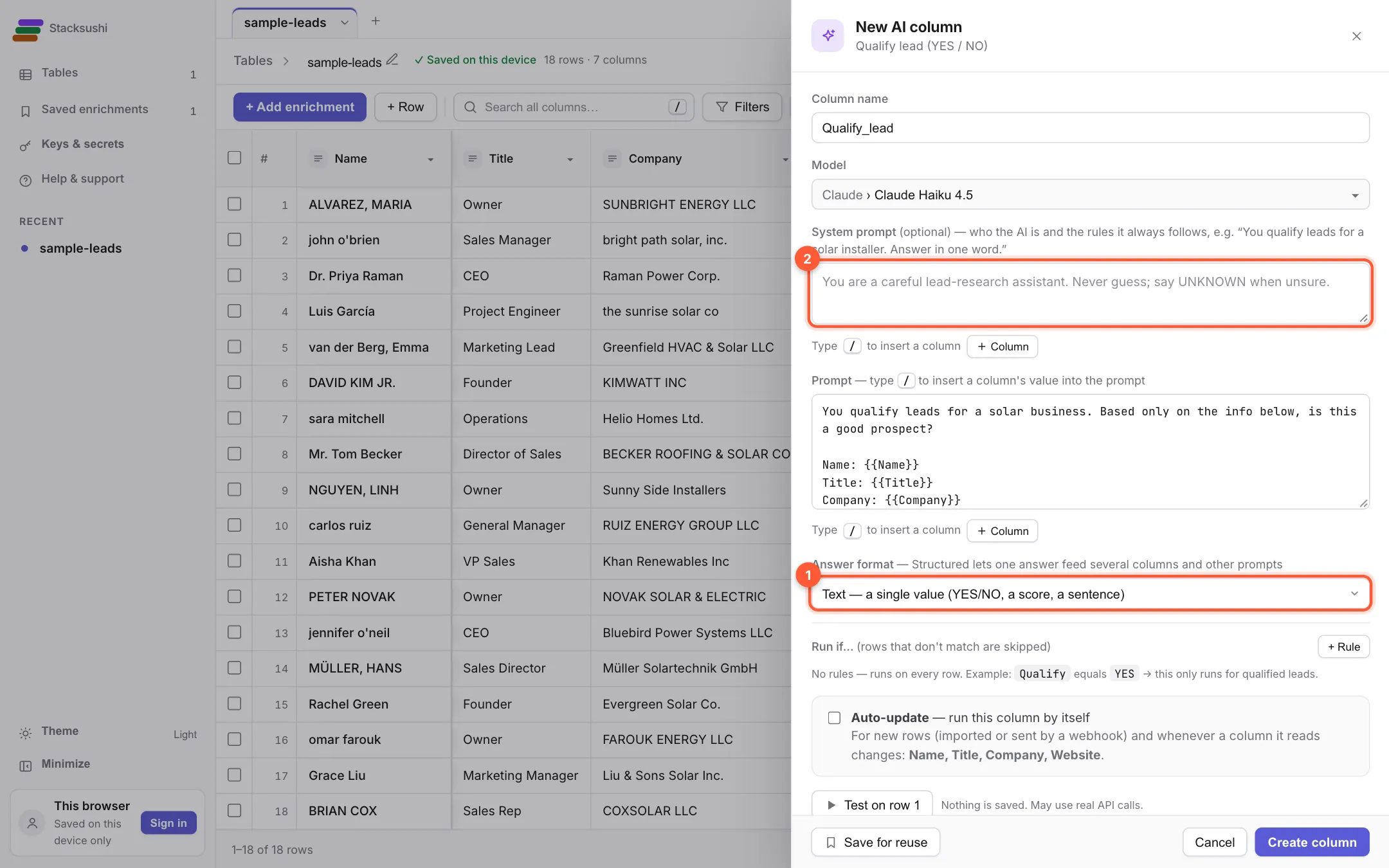Enable the Auto-update checkbox
Screen dimensions: 1389x868
[834, 718]
